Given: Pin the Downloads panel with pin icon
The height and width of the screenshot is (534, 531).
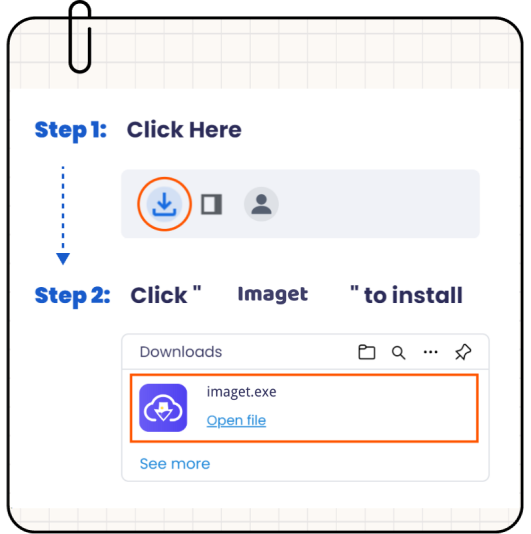Looking at the screenshot, I should point(463,352).
